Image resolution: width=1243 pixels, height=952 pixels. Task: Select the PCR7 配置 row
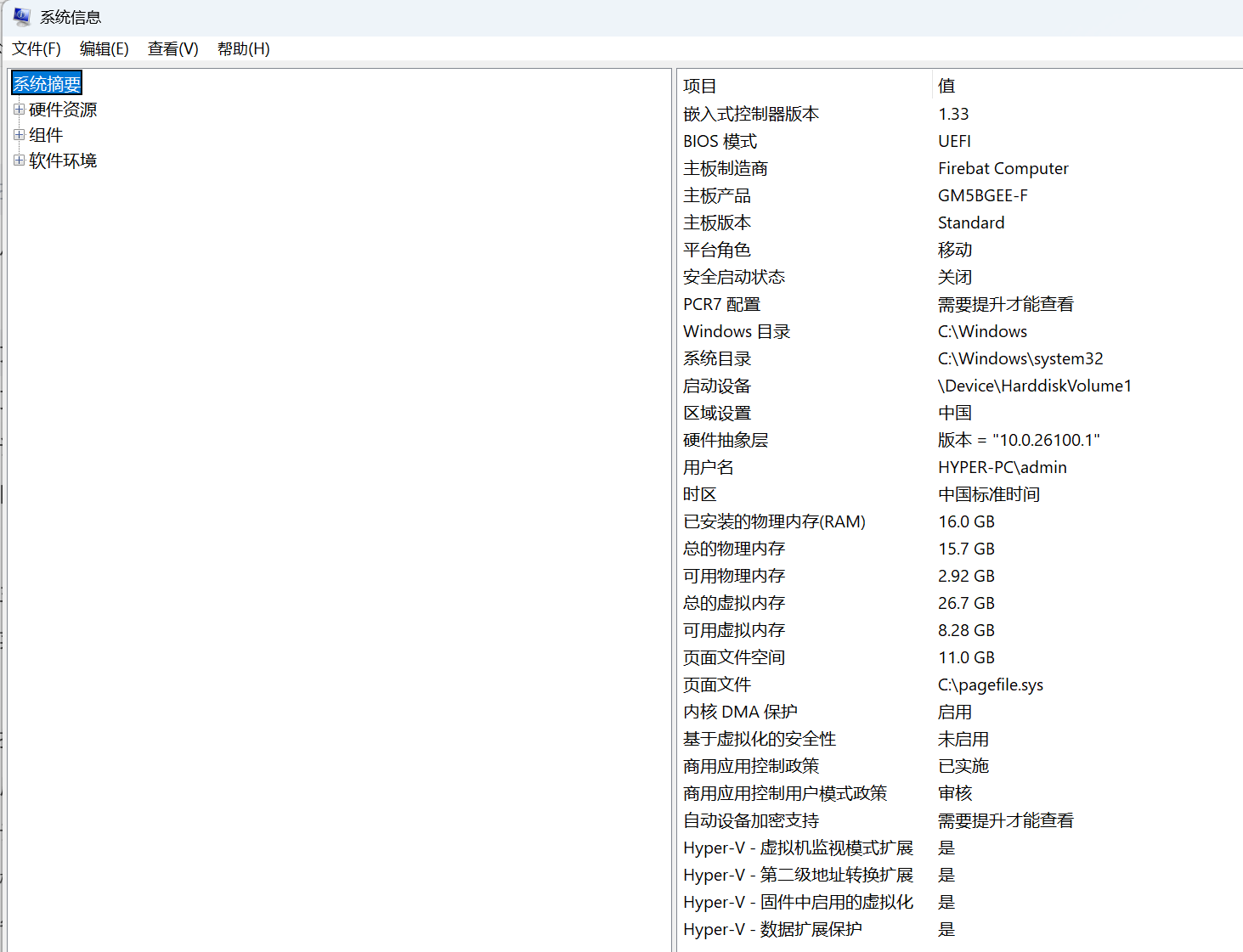pos(960,304)
